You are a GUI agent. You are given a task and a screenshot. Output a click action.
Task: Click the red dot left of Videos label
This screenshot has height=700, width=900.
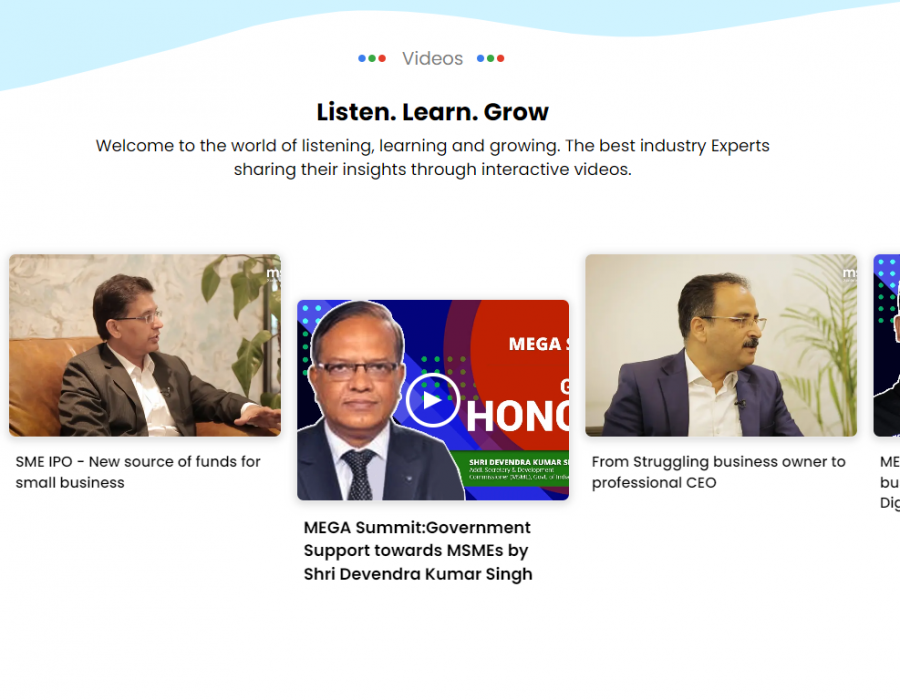(x=382, y=59)
